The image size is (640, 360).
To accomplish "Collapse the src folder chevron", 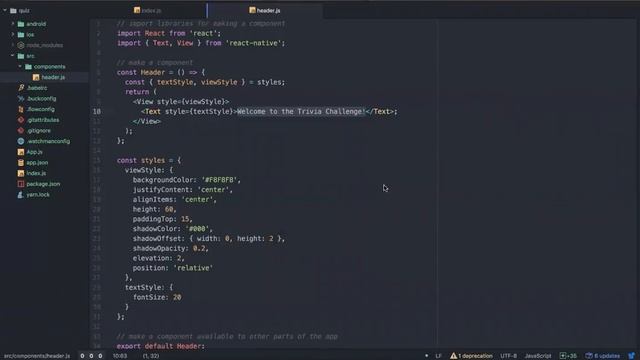I will [13, 56].
